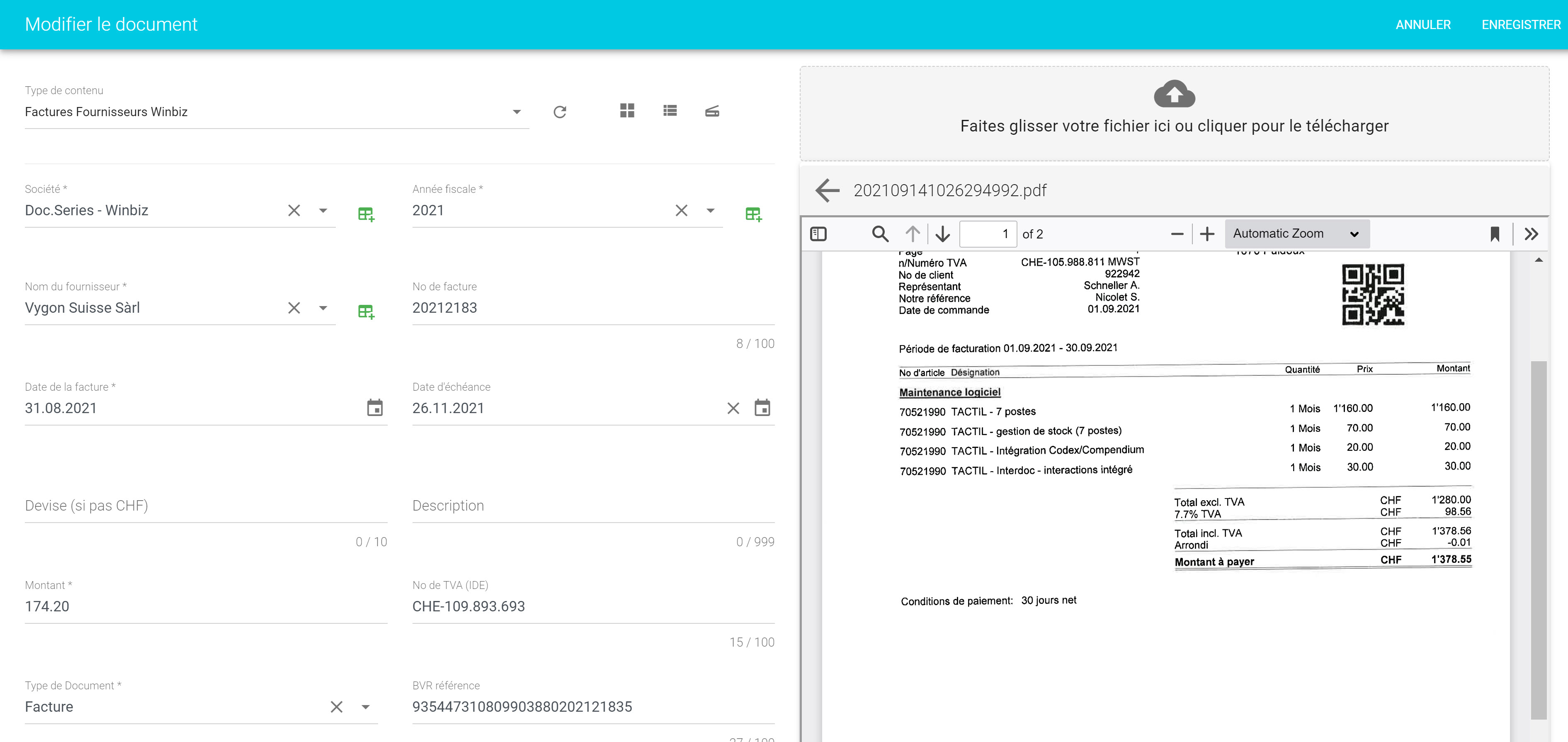Open calendar for Date d'échéance
Viewport: 1568px width, 742px height.
tap(762, 408)
